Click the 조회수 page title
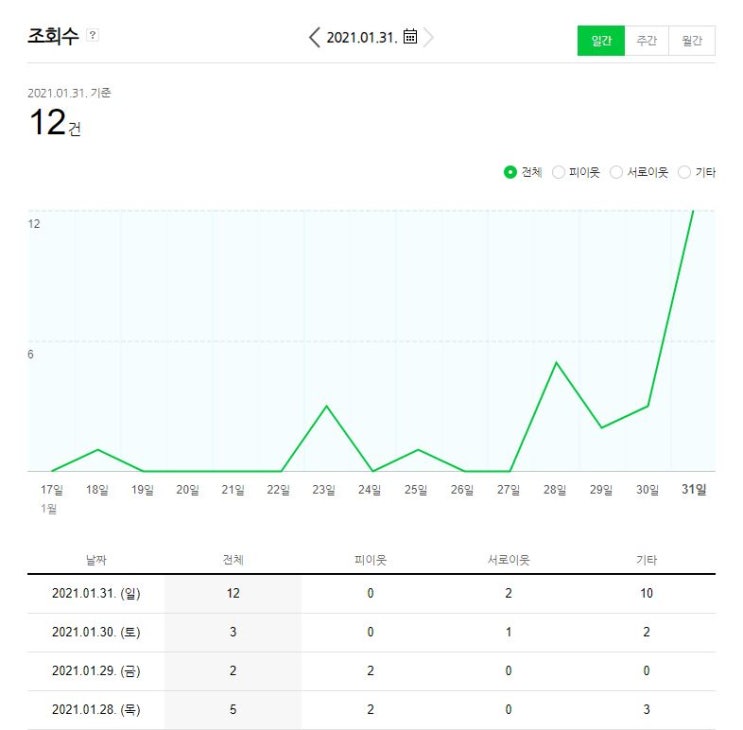The width and height of the screenshot is (743, 730). click(x=53, y=36)
